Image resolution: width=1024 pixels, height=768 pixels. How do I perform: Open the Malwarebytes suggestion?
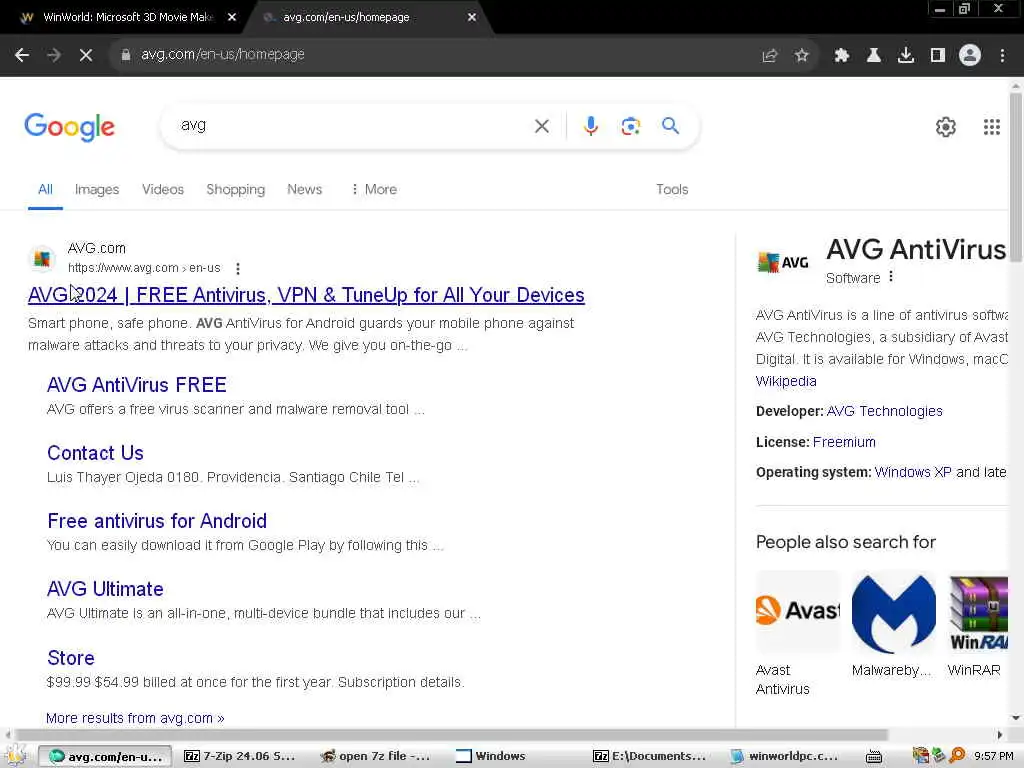(893, 626)
